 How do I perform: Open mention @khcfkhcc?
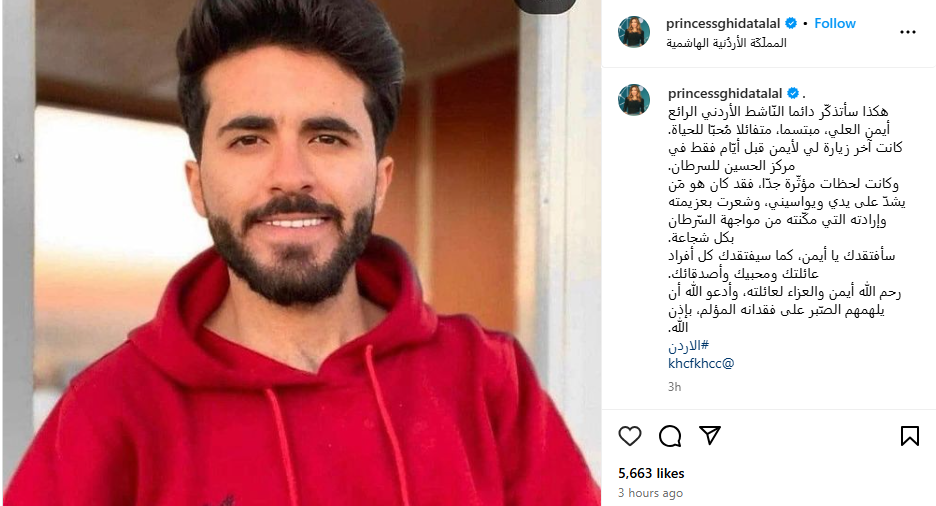[701, 363]
